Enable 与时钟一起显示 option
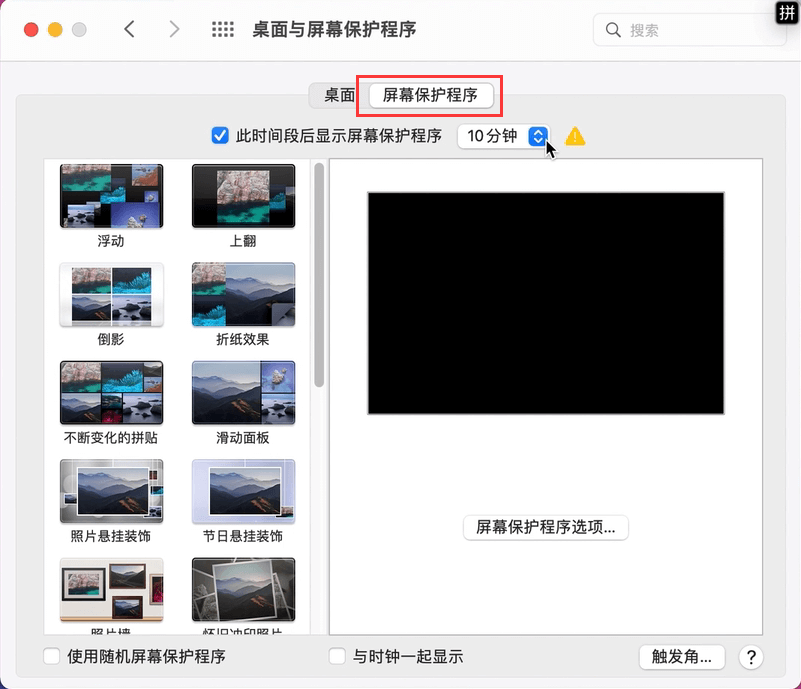801x689 pixels. coord(336,656)
